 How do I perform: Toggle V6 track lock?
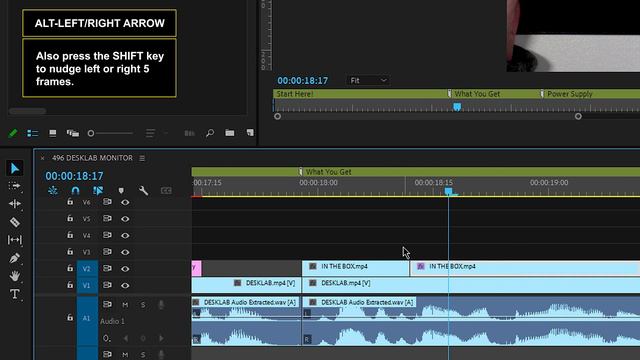tap(70, 202)
